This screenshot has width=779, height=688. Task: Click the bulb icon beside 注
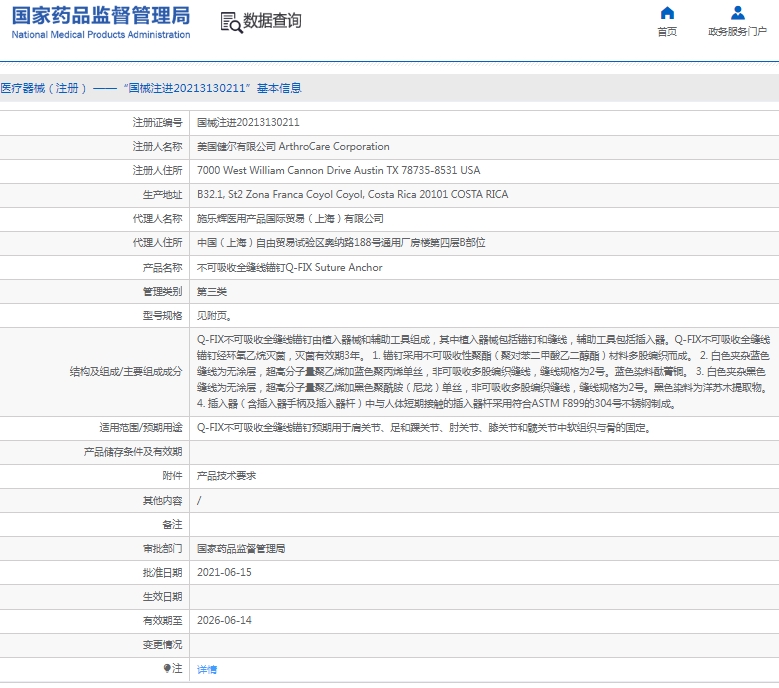click(x=167, y=668)
